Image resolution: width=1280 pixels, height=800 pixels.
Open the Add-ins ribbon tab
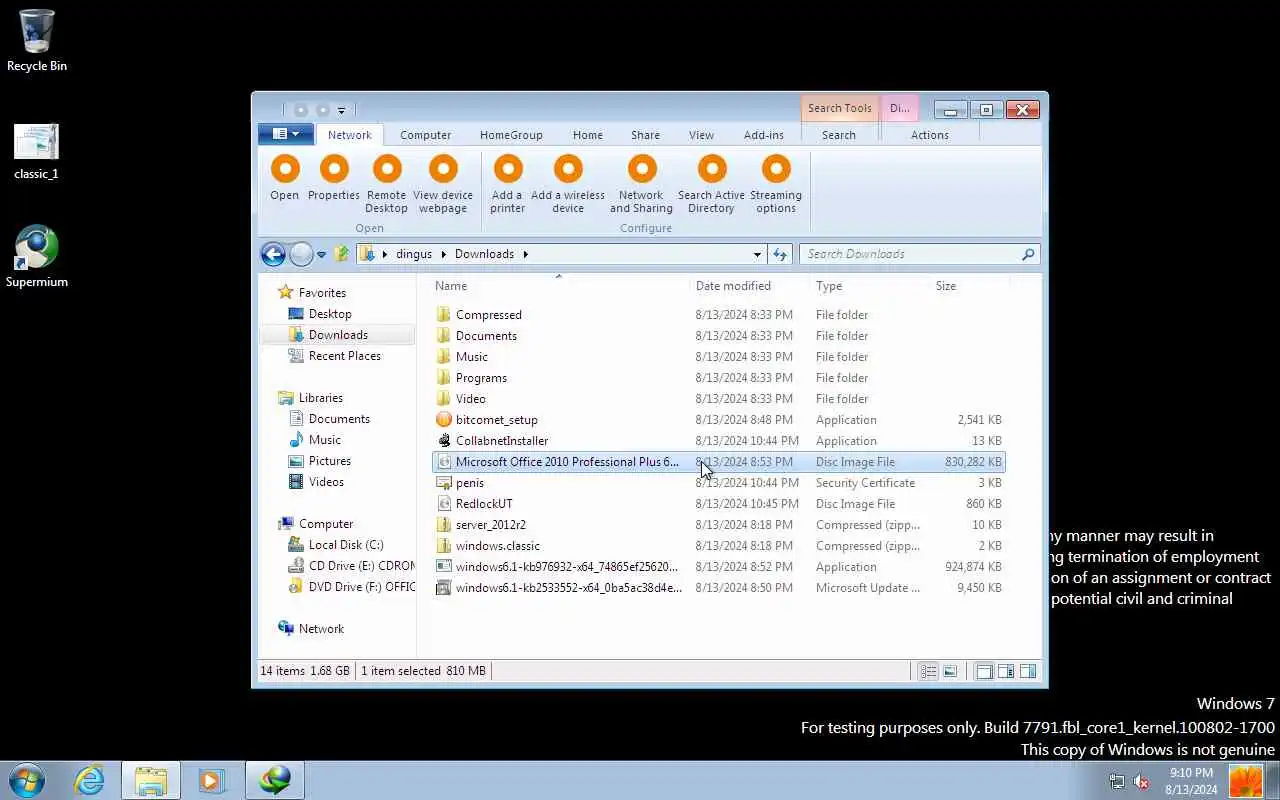pos(764,135)
